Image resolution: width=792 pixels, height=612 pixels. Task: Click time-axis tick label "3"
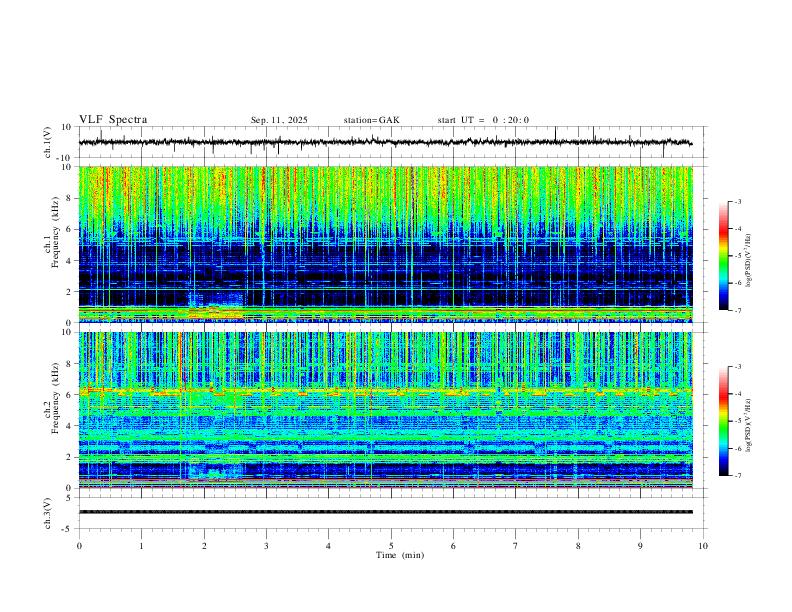[266, 546]
